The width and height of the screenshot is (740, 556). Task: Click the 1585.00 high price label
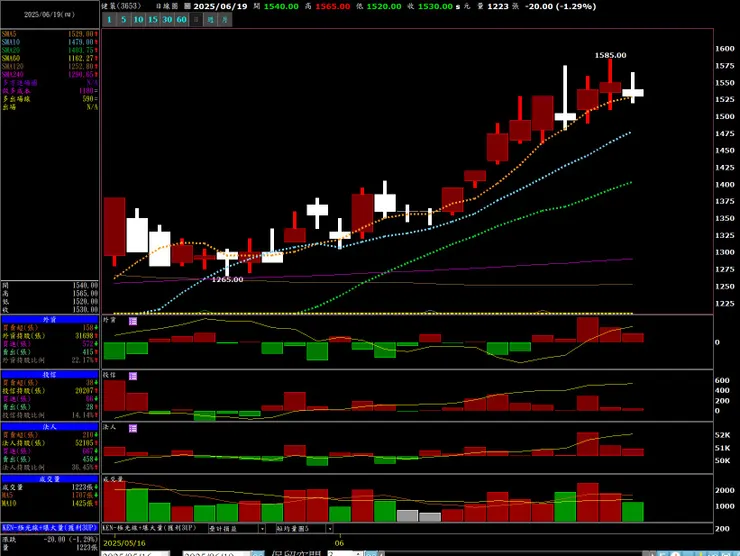point(610,55)
